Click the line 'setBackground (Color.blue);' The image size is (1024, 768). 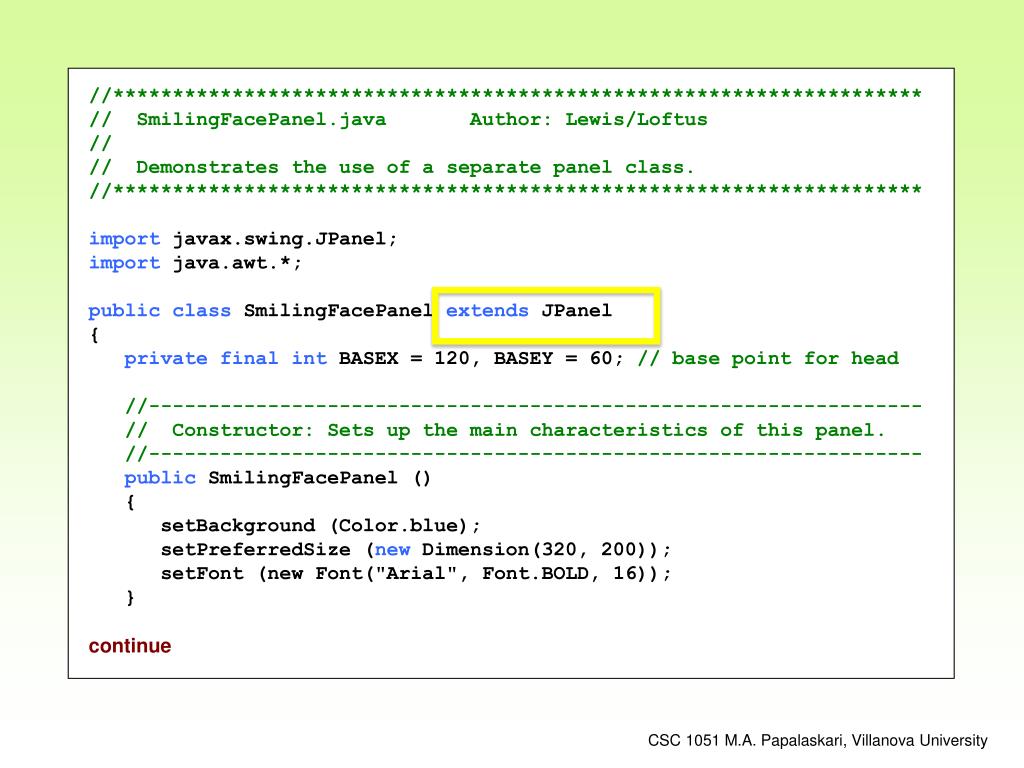[321, 526]
